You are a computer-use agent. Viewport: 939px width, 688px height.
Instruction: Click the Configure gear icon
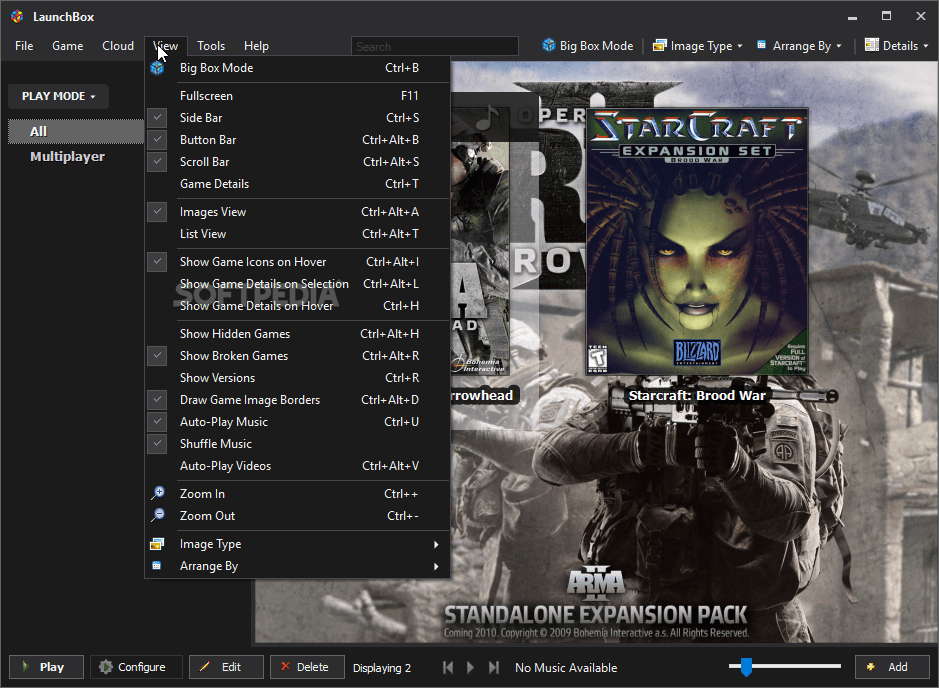(x=105, y=666)
